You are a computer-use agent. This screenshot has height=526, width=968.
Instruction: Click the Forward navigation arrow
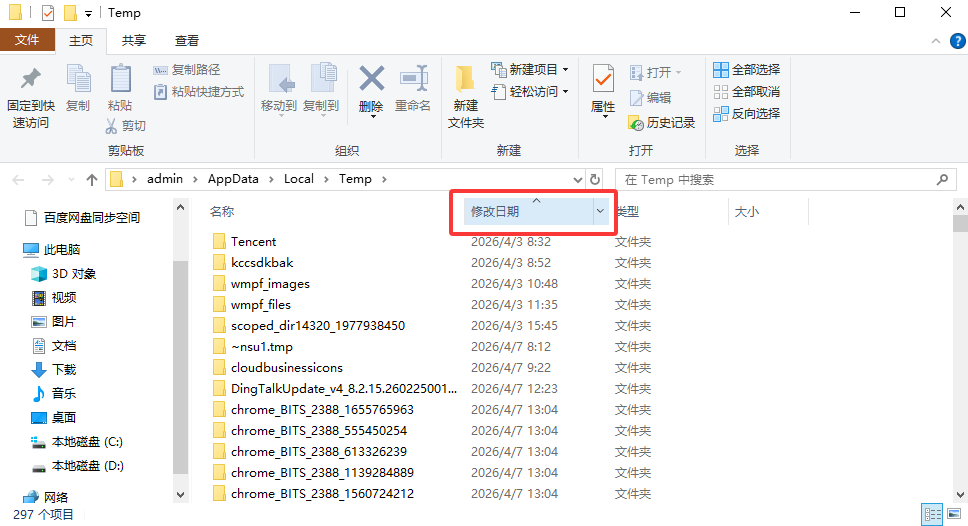(x=47, y=180)
